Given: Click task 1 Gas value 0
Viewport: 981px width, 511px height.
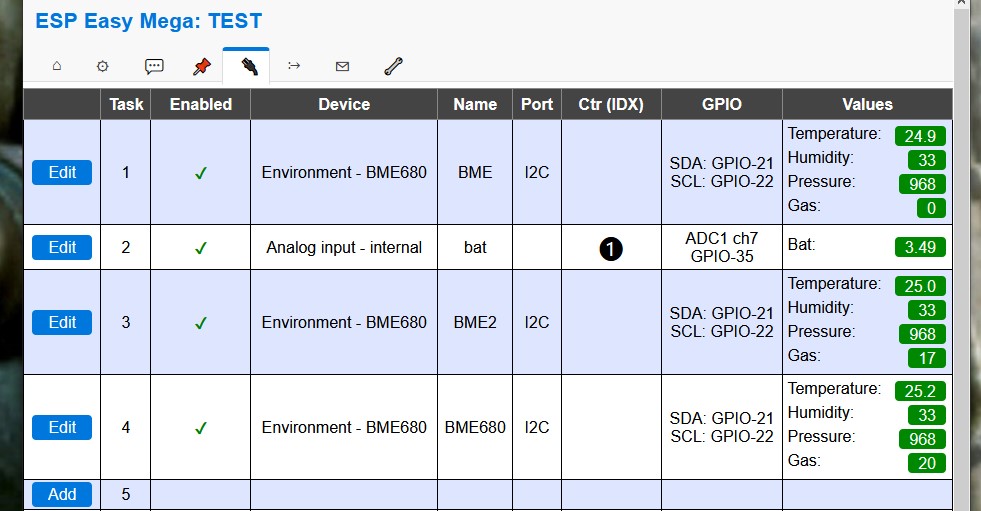Looking at the screenshot, I should pos(931,208).
